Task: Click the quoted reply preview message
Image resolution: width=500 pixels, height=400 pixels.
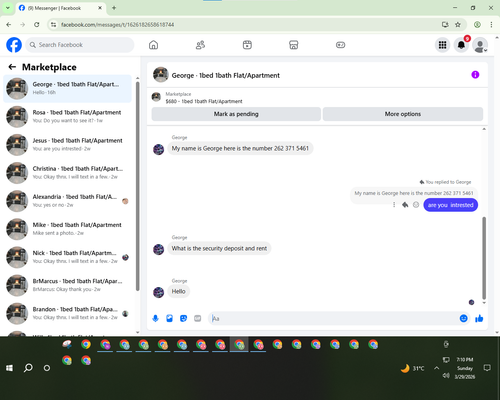Action: pos(414,193)
